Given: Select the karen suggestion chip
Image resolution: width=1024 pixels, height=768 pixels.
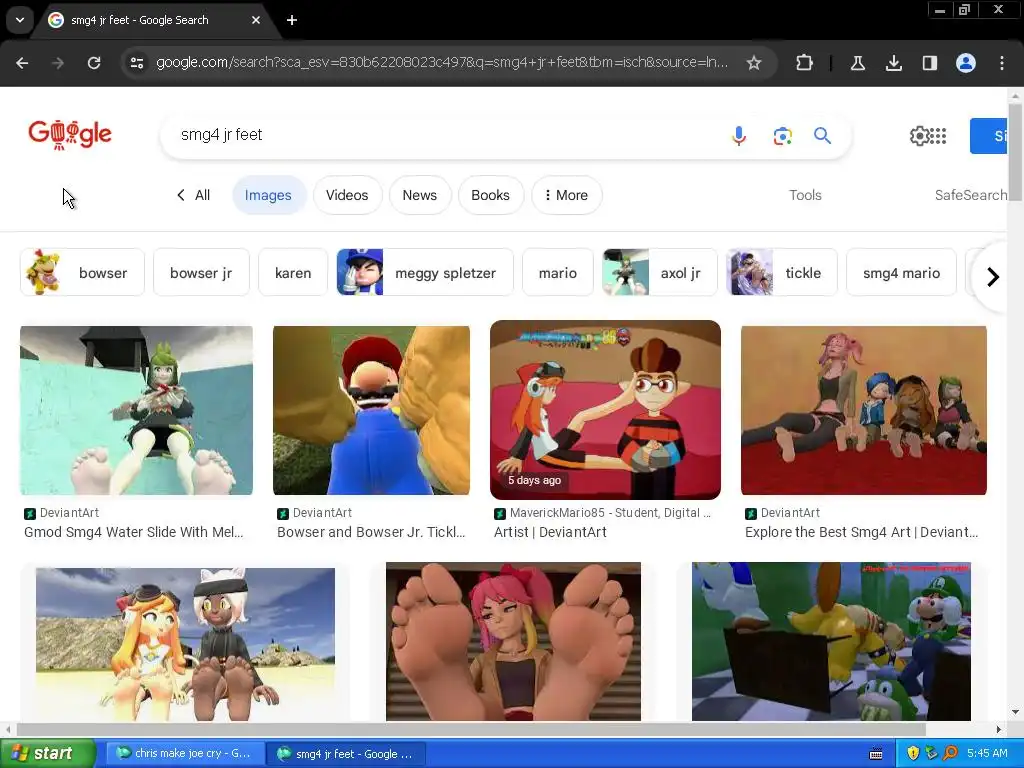Looking at the screenshot, I should [x=293, y=273].
